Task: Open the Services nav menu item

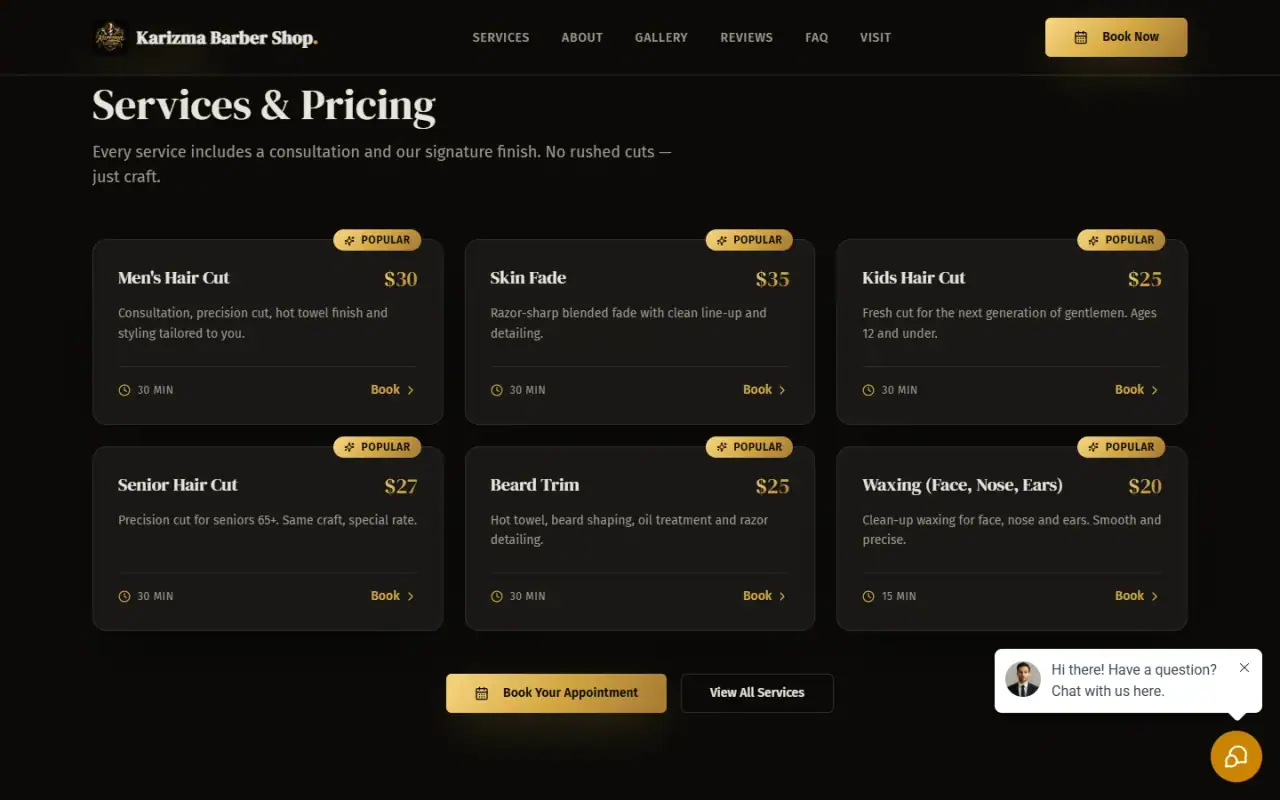Action: pyautogui.click(x=501, y=37)
